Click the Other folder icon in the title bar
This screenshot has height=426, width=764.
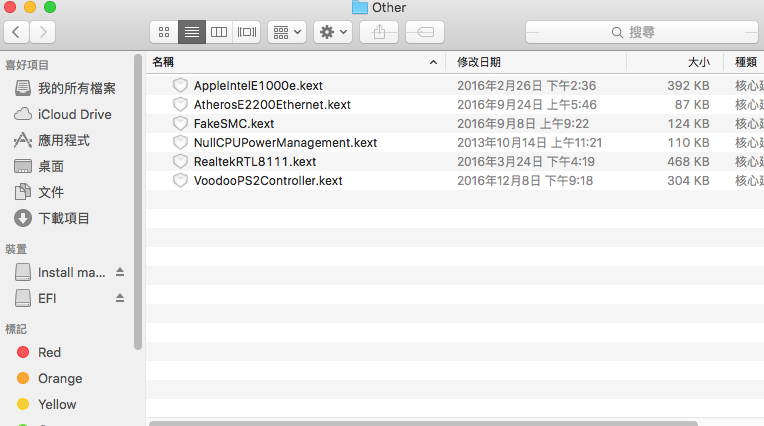tap(360, 7)
